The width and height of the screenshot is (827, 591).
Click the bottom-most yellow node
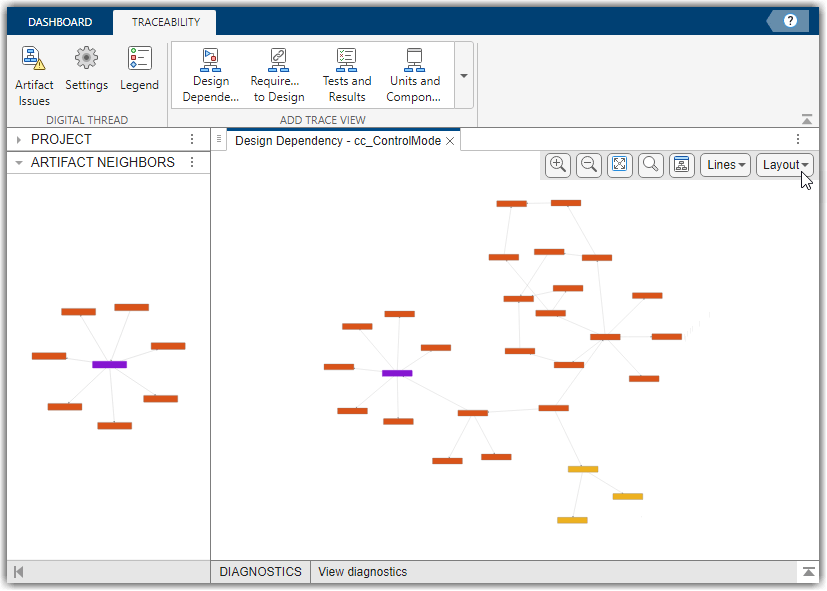coord(572,520)
